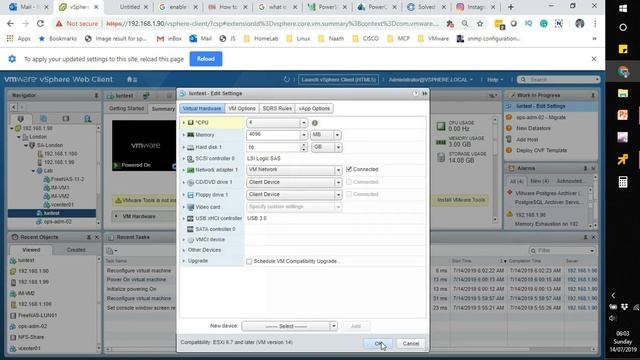Open the CD/DVD drive Client Device dropdown
The image size is (640, 360).
(338, 182)
